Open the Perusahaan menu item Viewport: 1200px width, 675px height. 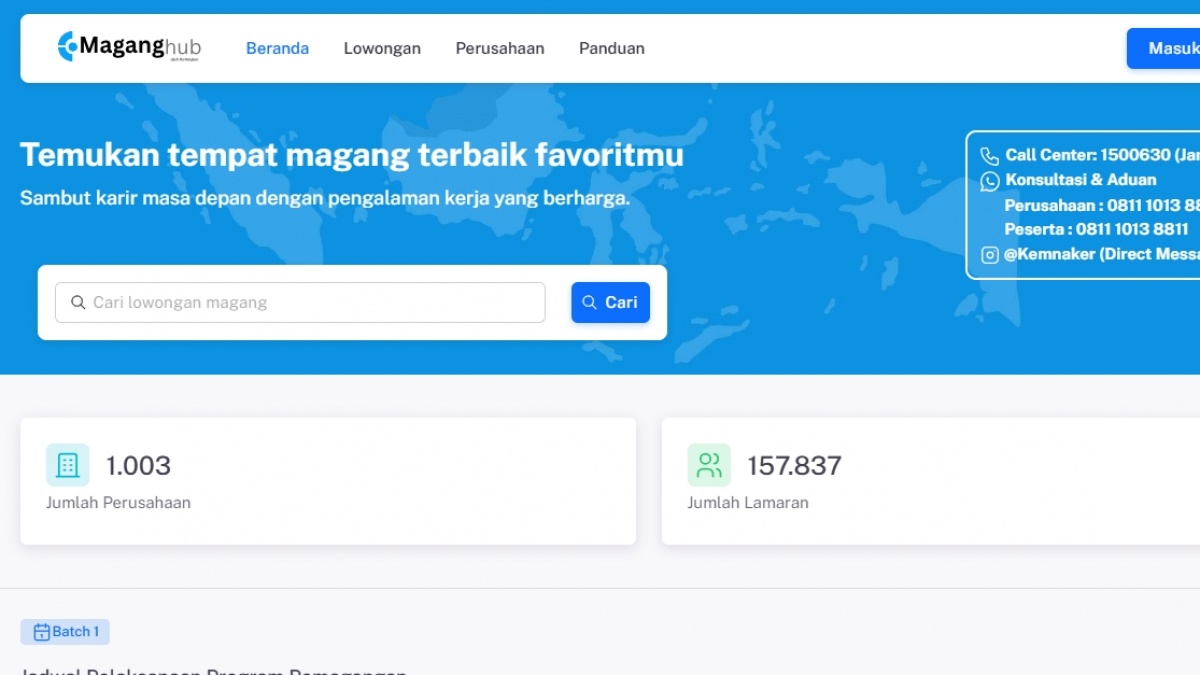500,48
